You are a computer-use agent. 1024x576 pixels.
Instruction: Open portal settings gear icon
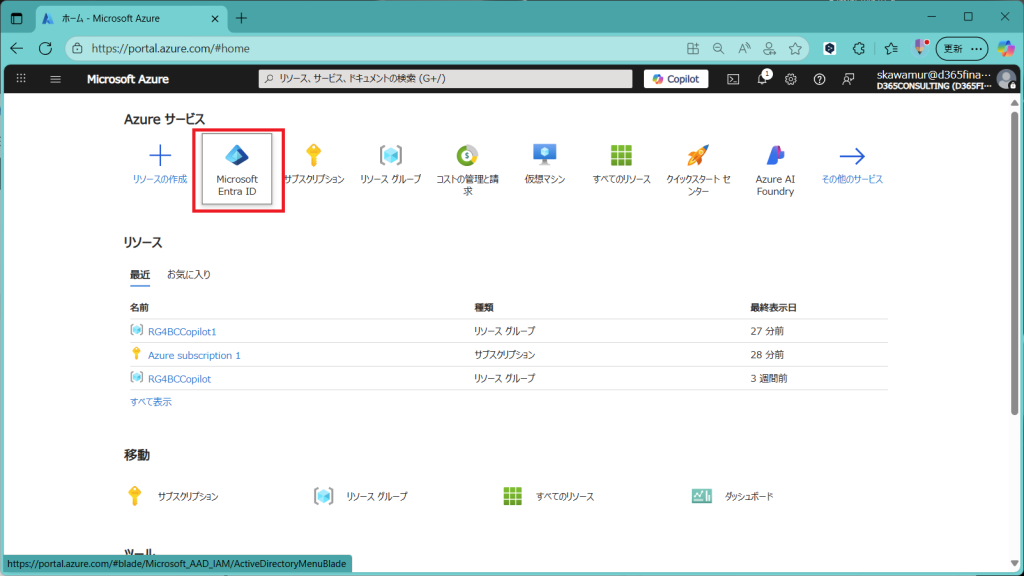[791, 79]
